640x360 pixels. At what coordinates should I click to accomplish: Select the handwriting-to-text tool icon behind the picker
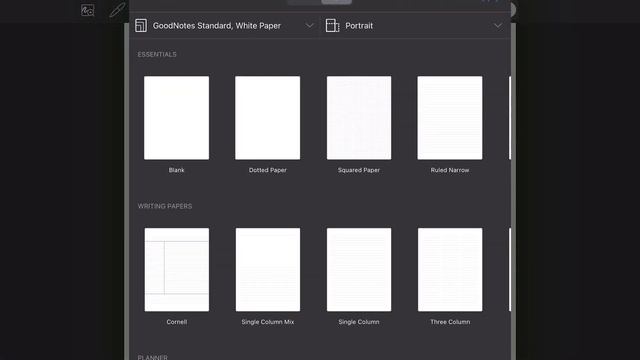[87, 11]
